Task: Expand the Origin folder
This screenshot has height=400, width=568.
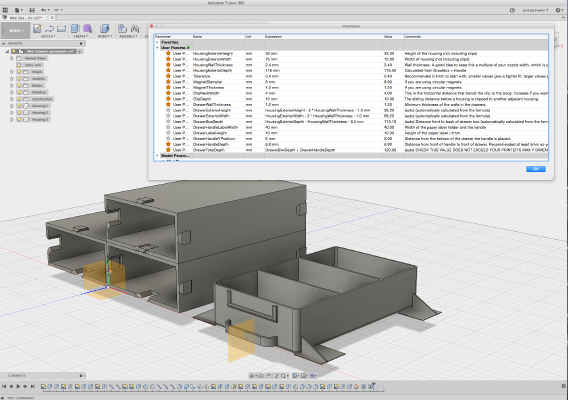Action: (x=12, y=72)
